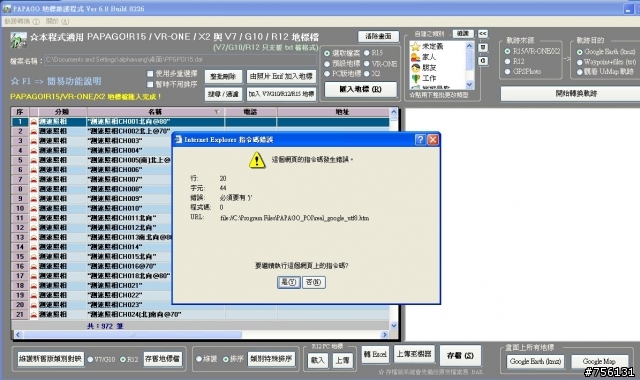Viewport: 640px width, 380px height.
Task: Select the PC版地標 radio option
Action: coord(327,74)
